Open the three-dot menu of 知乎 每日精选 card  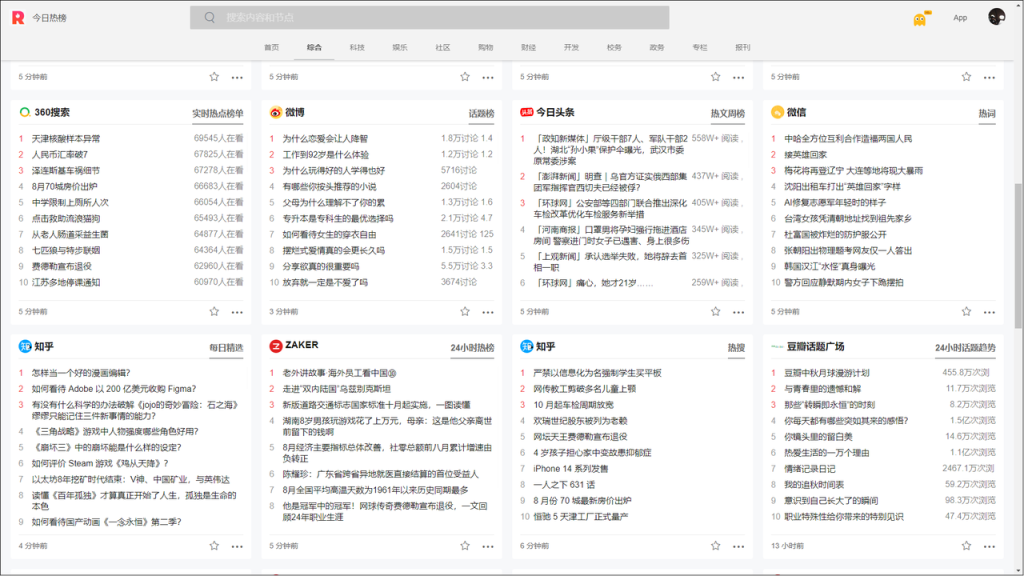coord(237,546)
